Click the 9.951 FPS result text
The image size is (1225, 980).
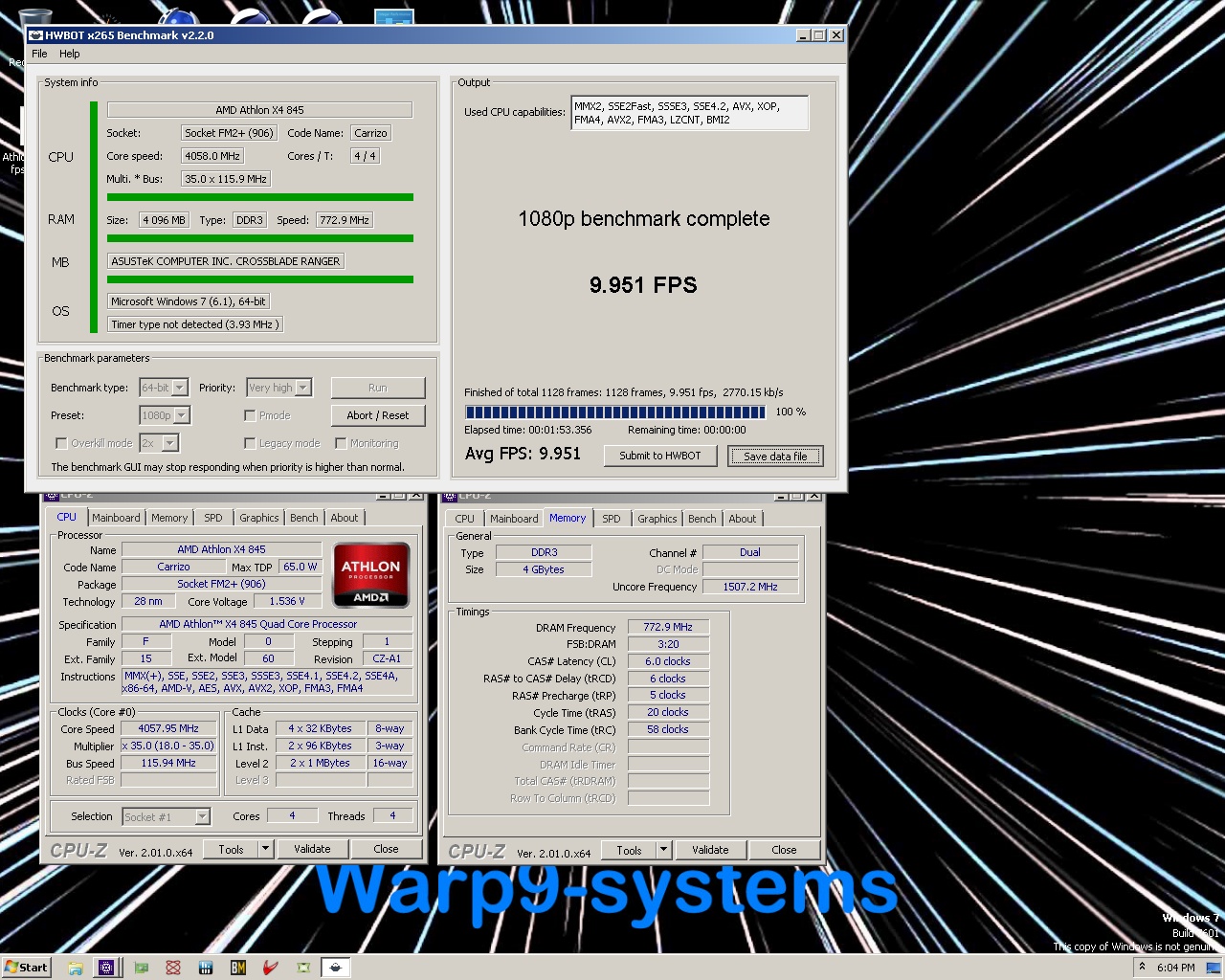click(643, 285)
